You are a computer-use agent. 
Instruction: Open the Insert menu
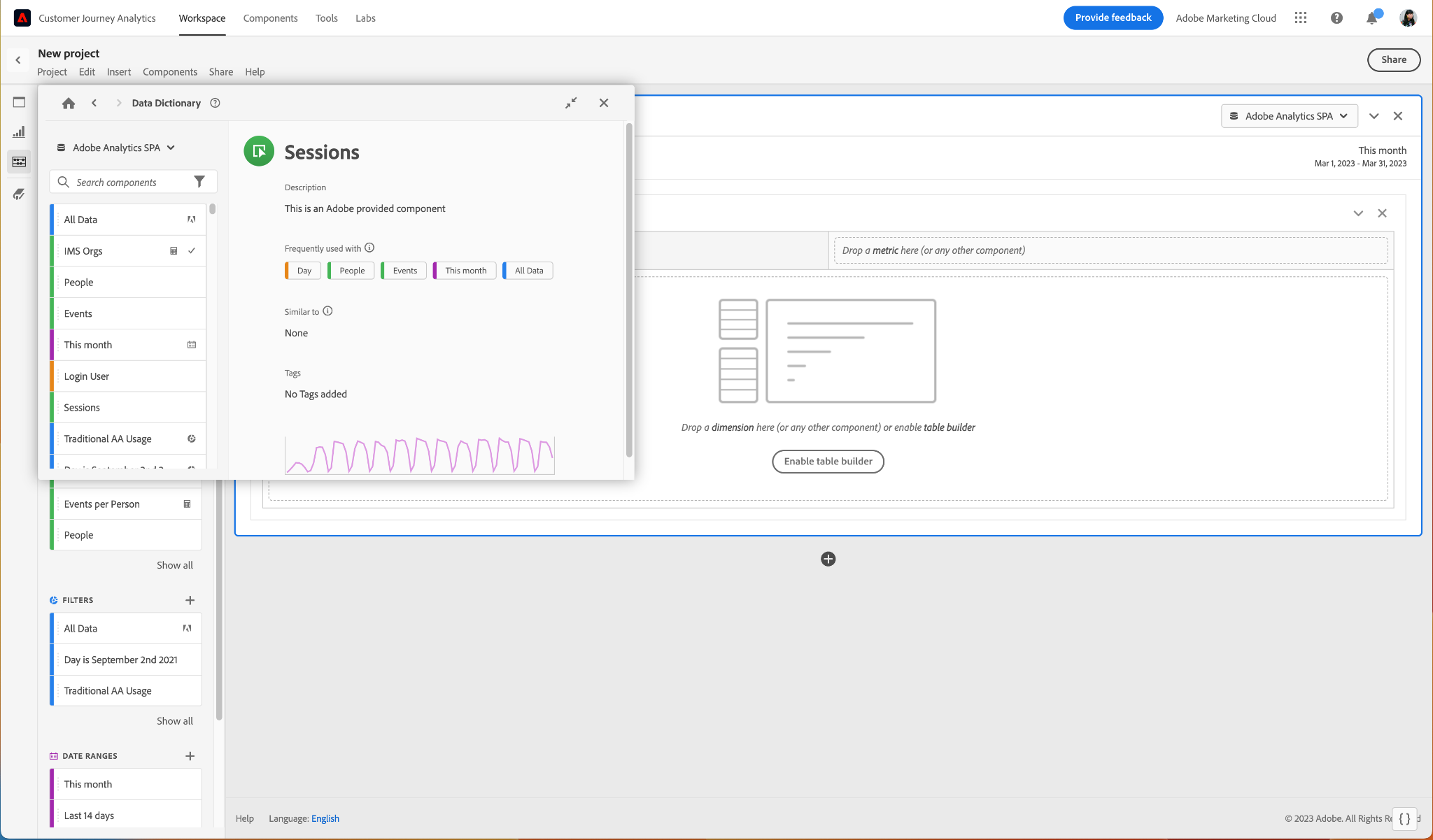[x=118, y=72]
